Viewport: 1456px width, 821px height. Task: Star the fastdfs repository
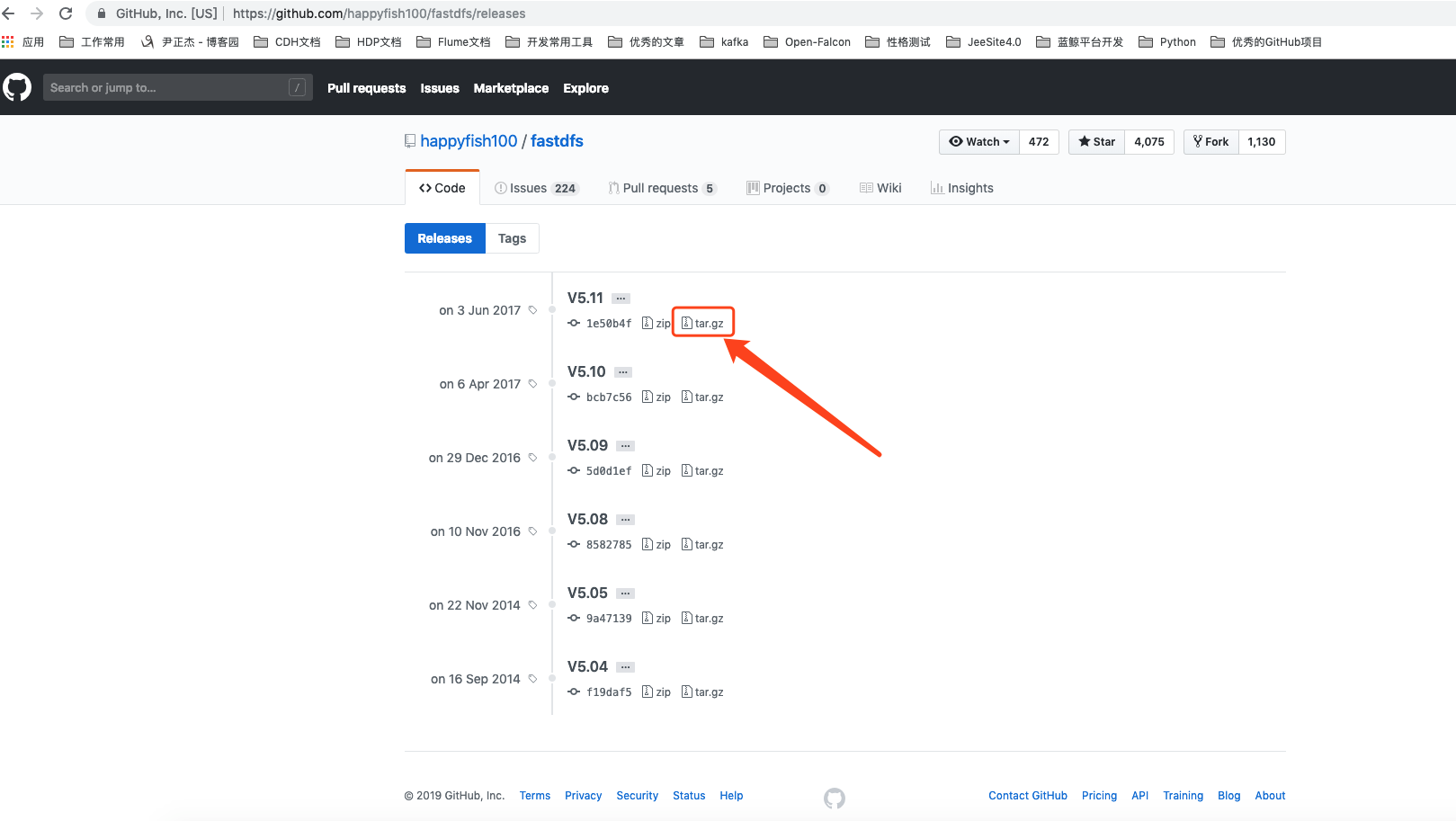click(1096, 142)
